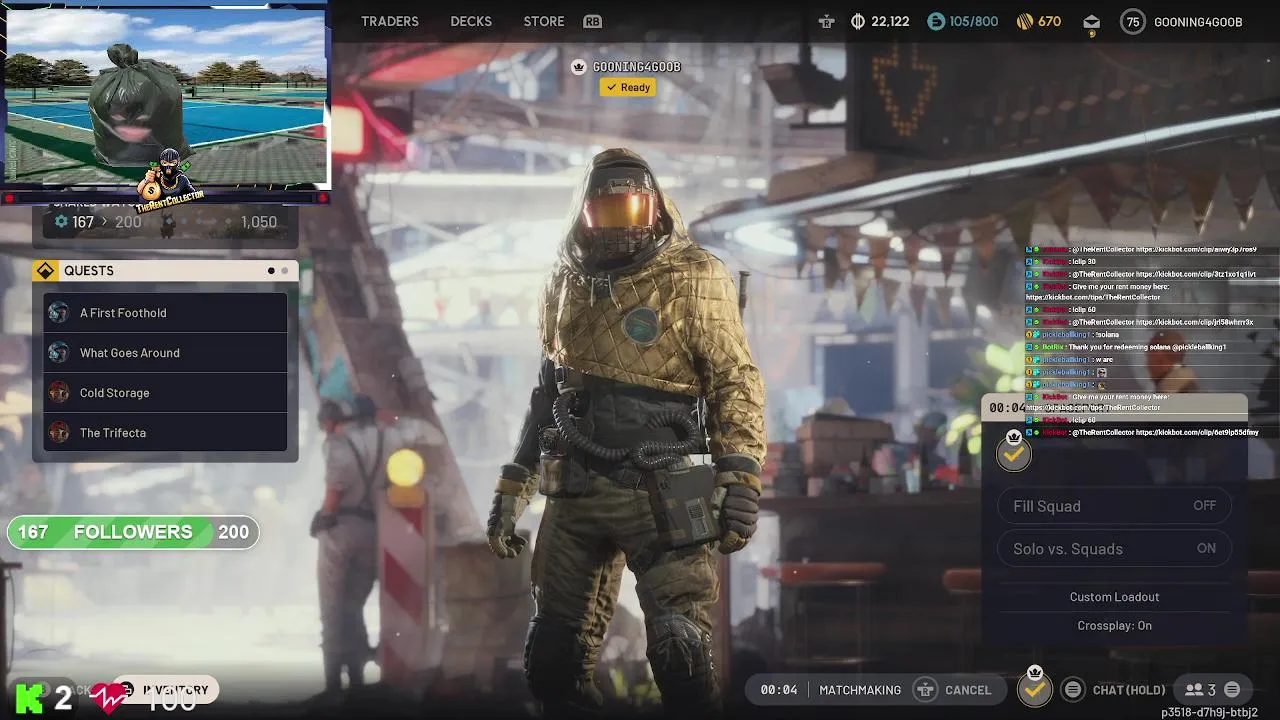This screenshot has height=720, width=1280.
Task: Click the gear icon beside 167 in progress panel
Action: pos(61,222)
